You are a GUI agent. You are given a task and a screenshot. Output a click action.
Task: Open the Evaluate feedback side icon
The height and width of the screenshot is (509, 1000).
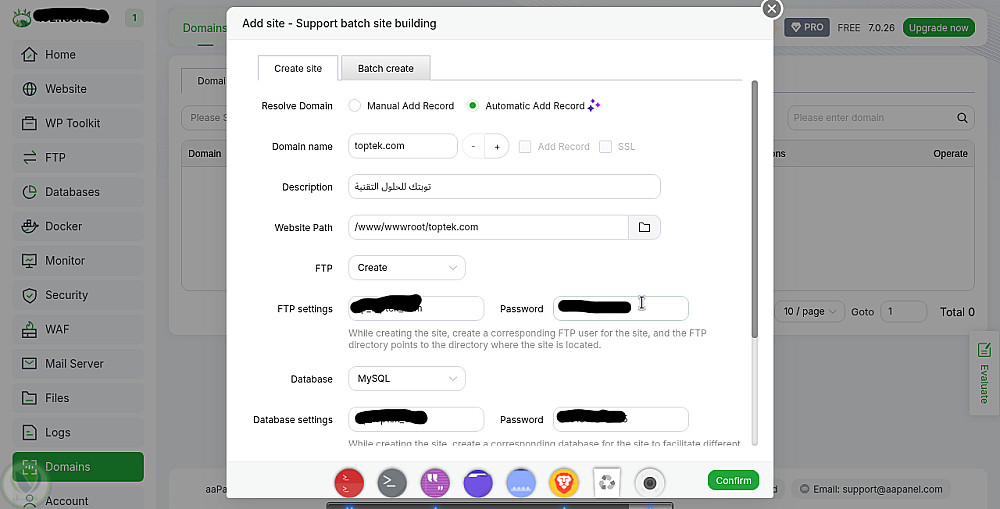[x=984, y=373]
